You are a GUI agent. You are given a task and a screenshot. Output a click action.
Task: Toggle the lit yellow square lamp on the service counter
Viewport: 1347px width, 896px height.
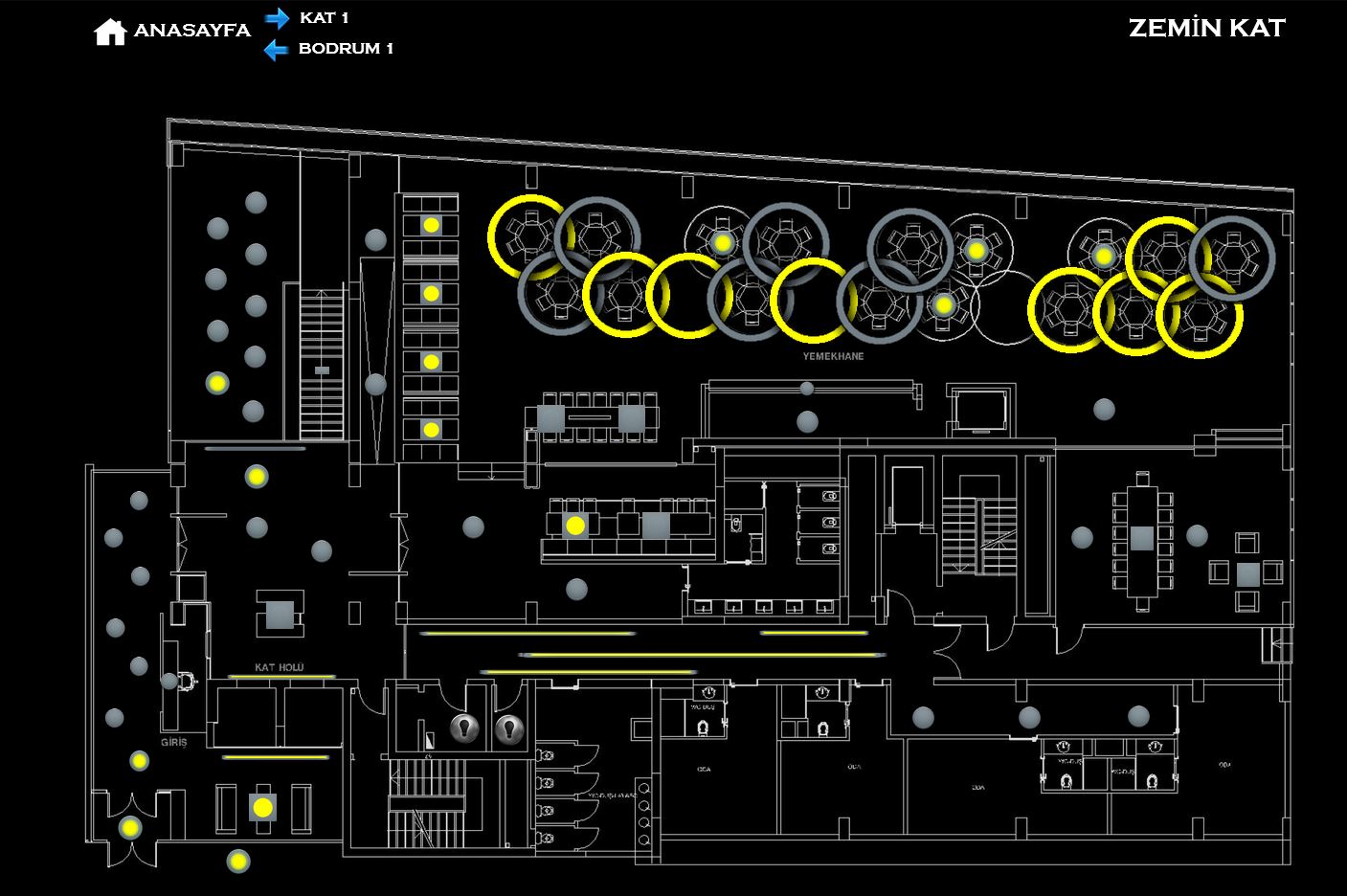tap(574, 525)
